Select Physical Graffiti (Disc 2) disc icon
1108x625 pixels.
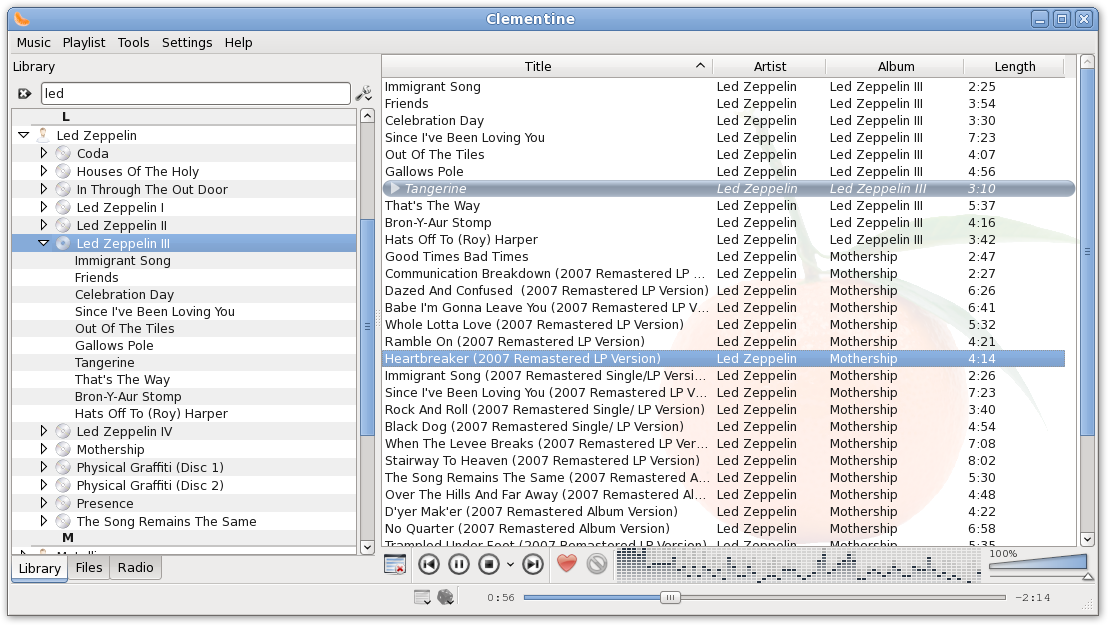point(63,485)
